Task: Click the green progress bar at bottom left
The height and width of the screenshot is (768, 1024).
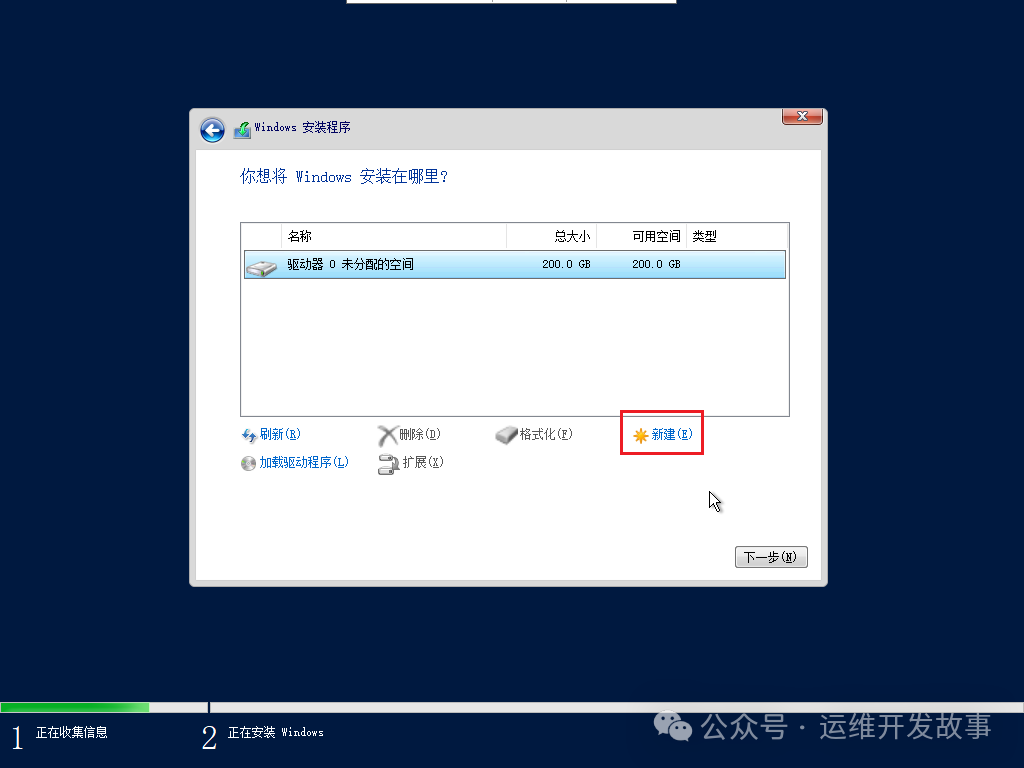Action: click(x=75, y=705)
